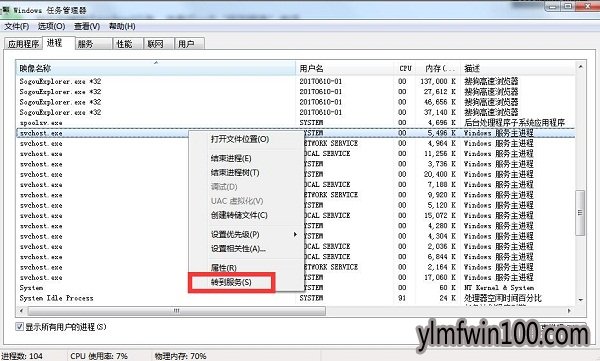Sort by 映像名称 column header
This screenshot has height=361, width=600.
click(x=156, y=68)
